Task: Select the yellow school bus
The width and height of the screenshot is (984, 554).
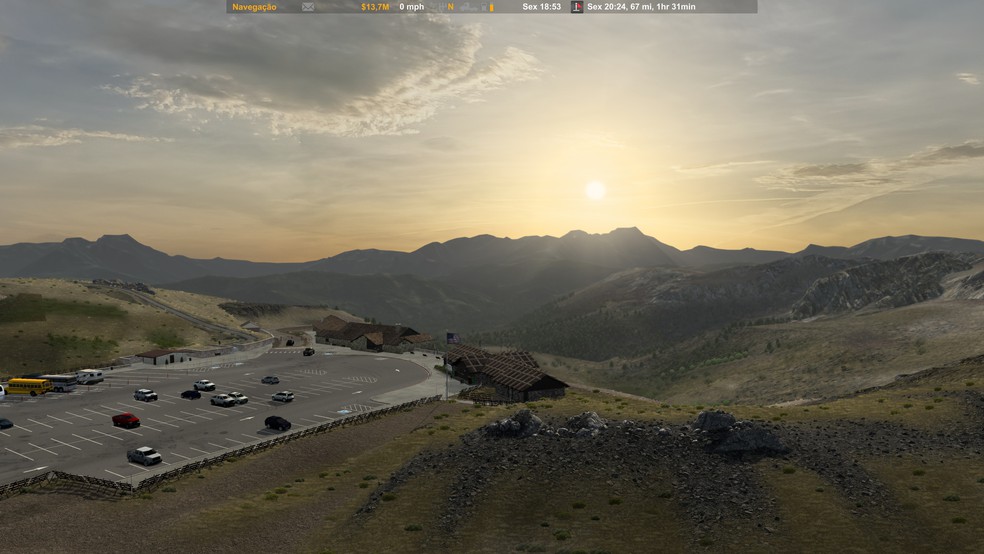Action: pyautogui.click(x=27, y=386)
